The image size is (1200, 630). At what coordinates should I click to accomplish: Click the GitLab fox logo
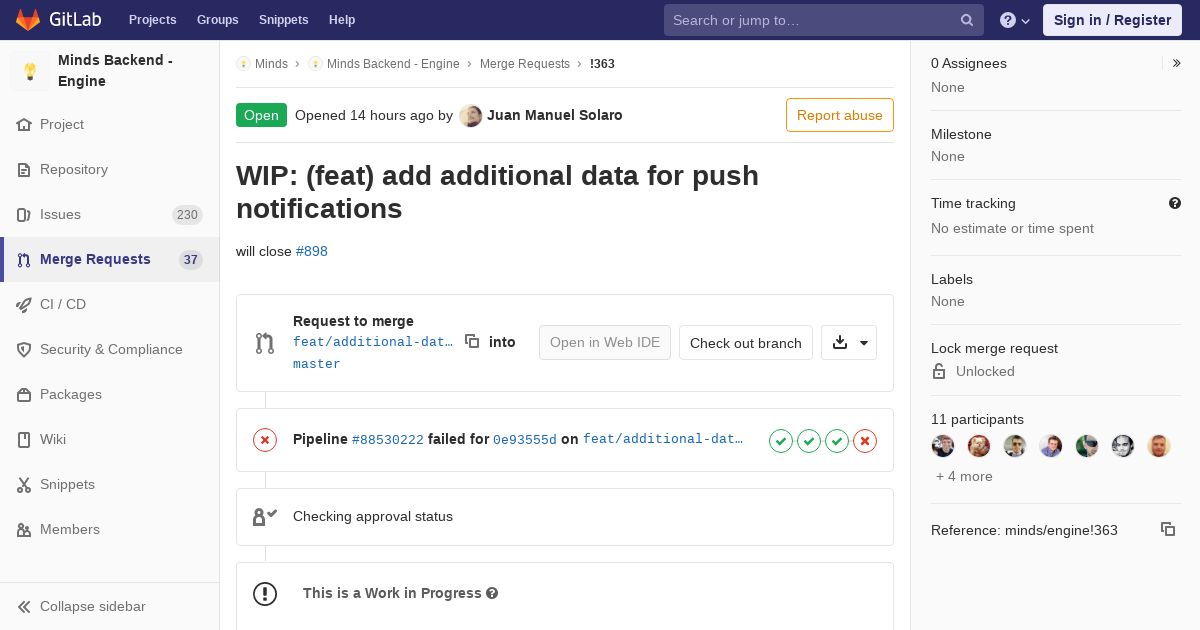pyautogui.click(x=28, y=20)
